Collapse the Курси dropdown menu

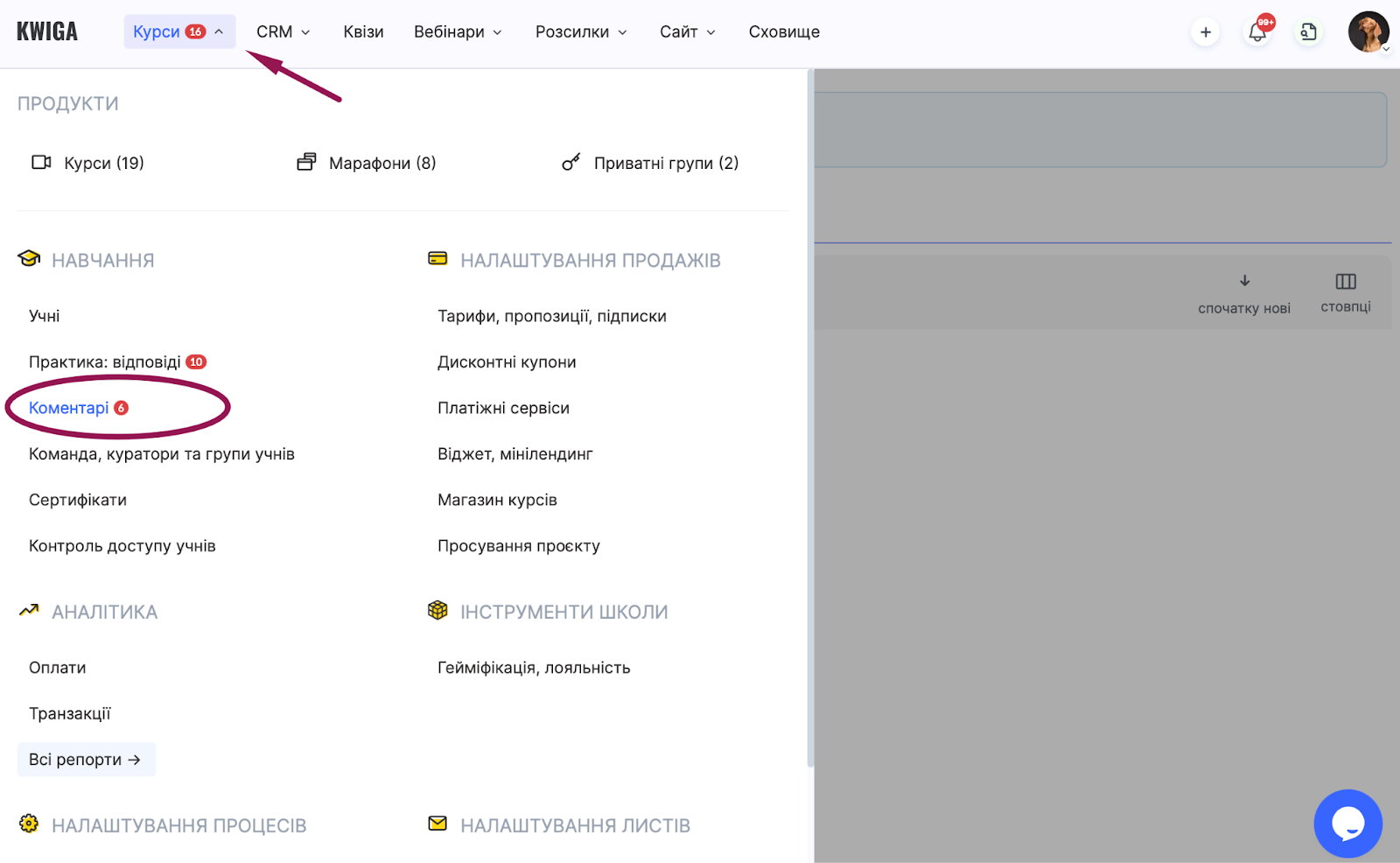point(179,32)
